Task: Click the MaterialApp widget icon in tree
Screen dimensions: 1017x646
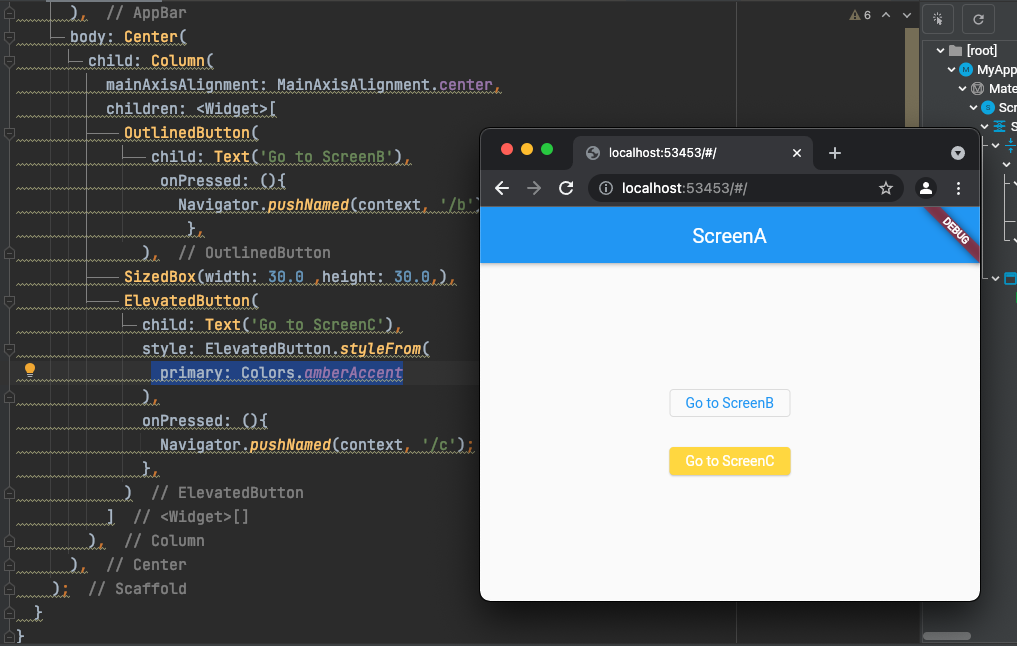Action: [977, 88]
